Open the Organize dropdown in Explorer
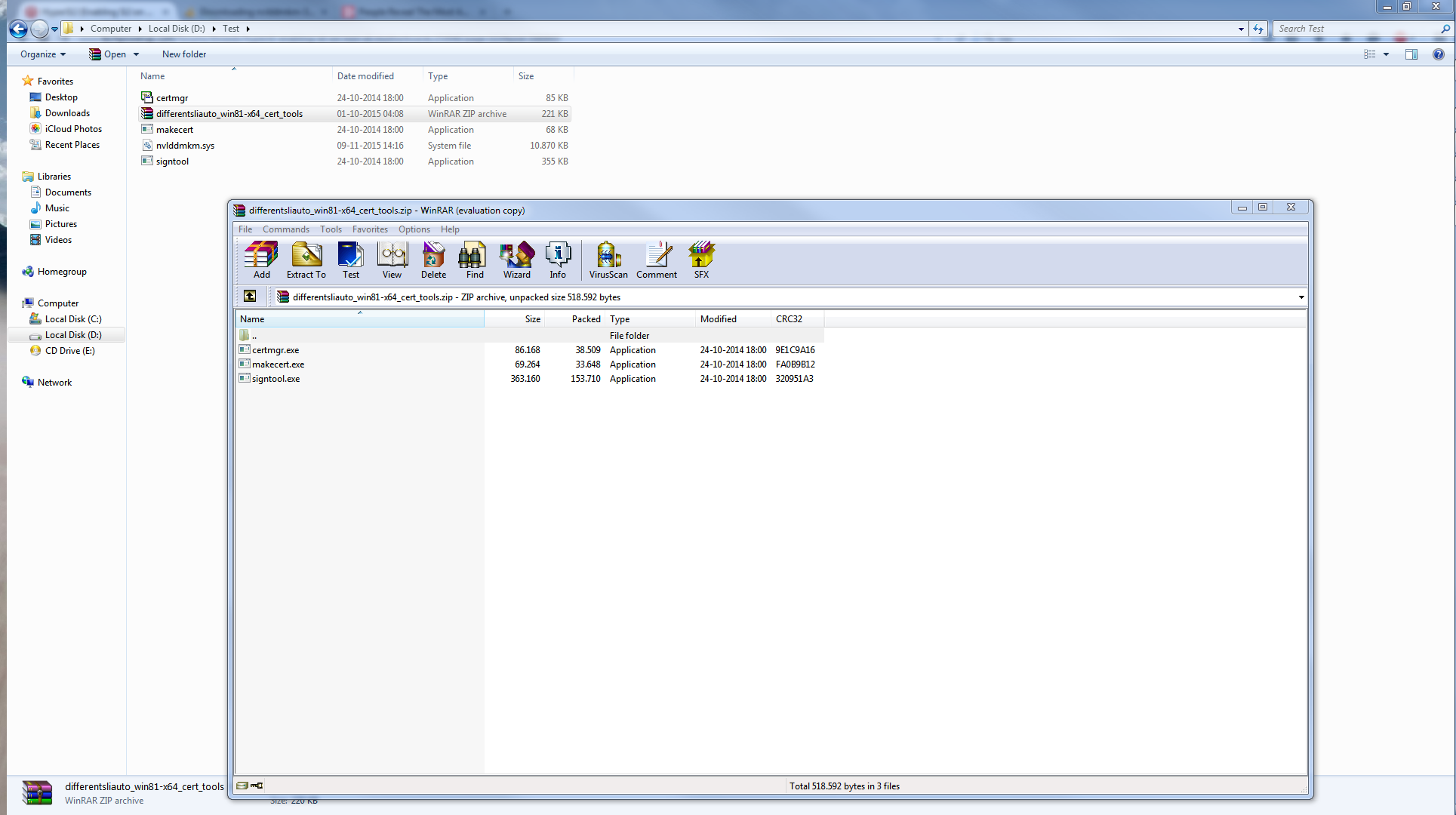Image resolution: width=1456 pixels, height=815 pixels. point(43,54)
